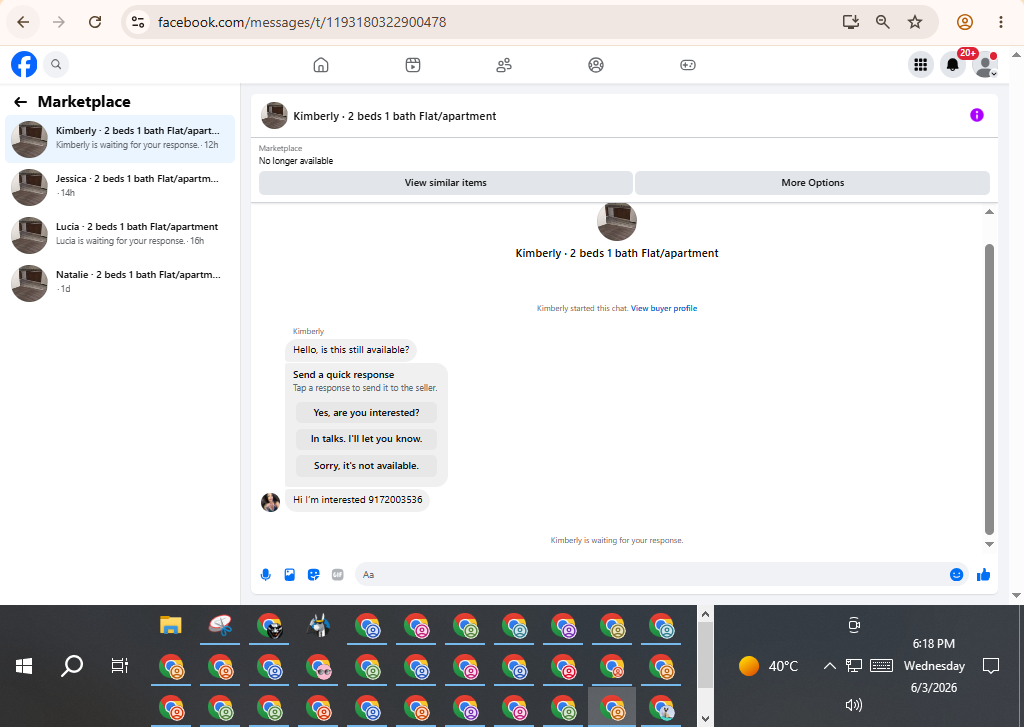
Task: Open the Chrome three-dot menu
Action: tap(1000, 22)
